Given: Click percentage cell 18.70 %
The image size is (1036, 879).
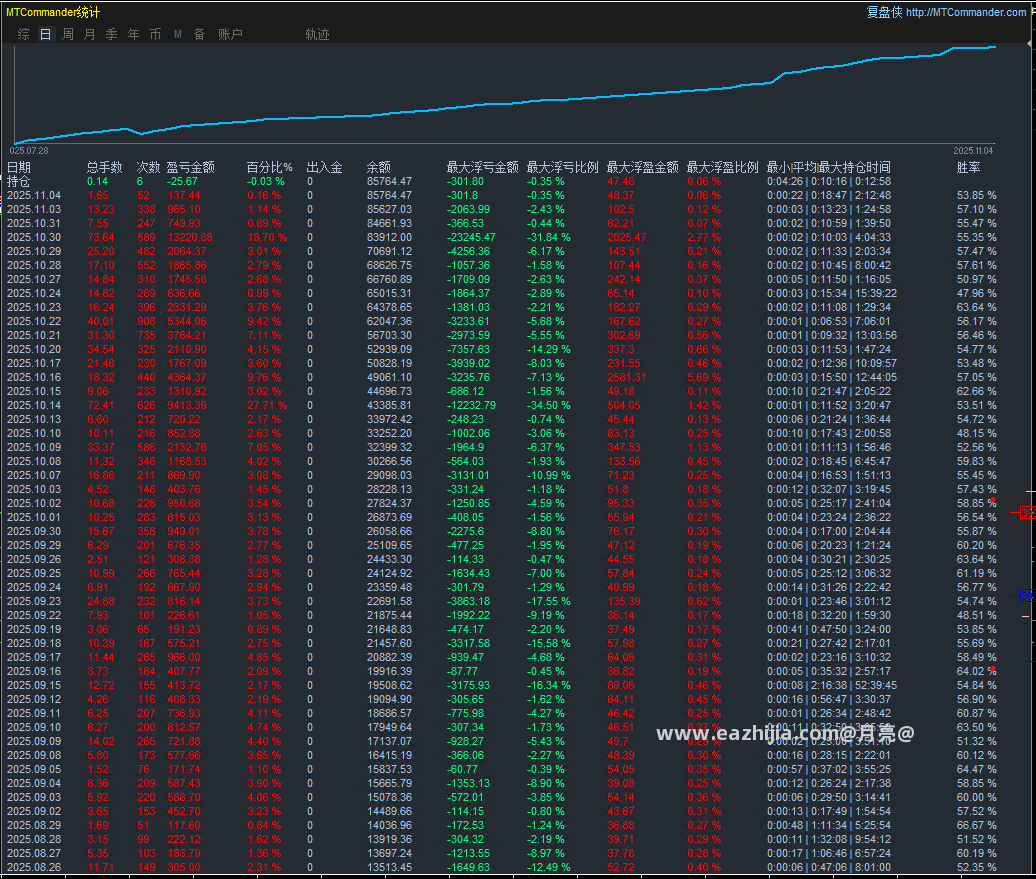Looking at the screenshot, I should point(267,237).
